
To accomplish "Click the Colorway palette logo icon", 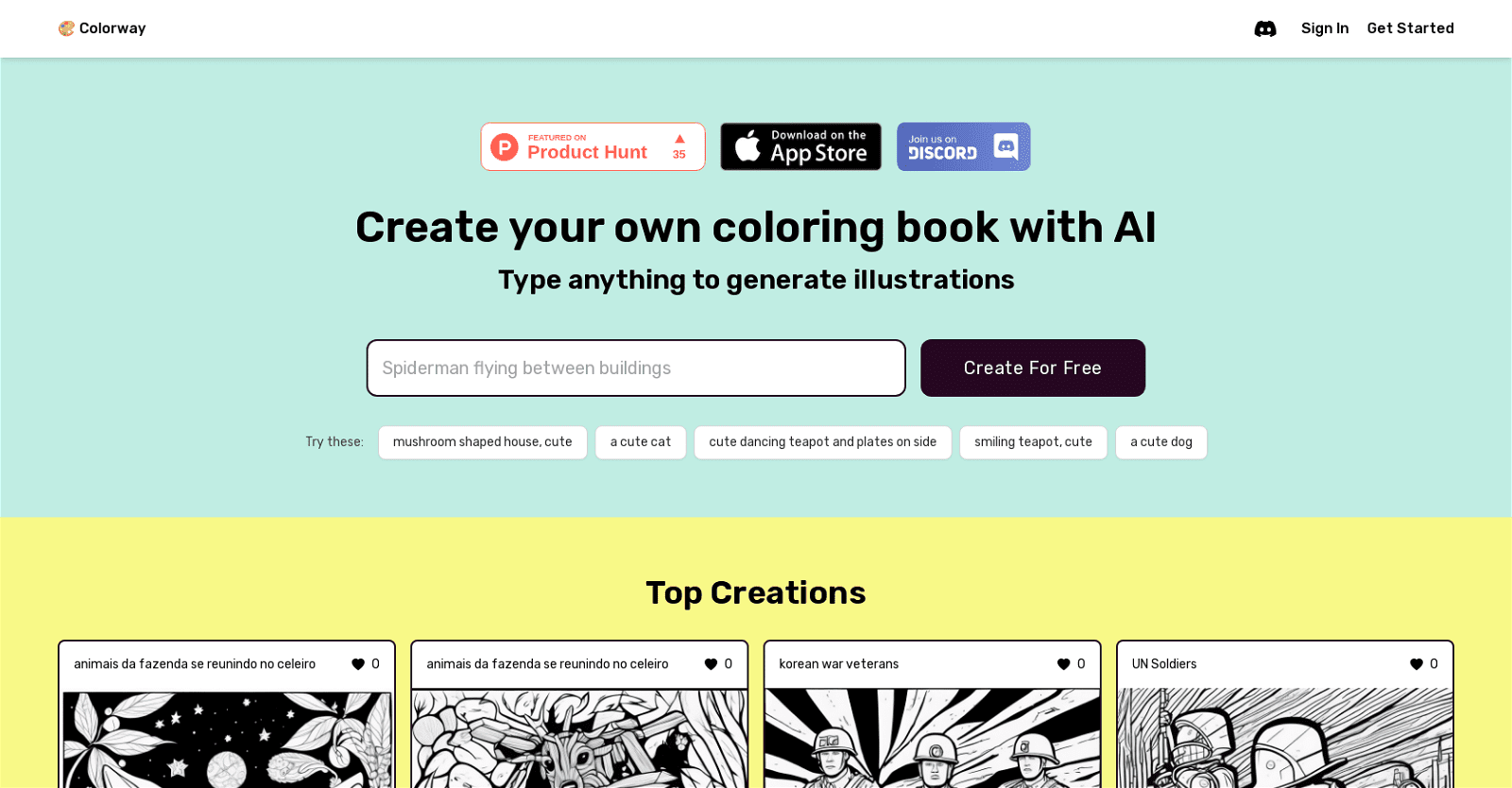I will tap(66, 28).
